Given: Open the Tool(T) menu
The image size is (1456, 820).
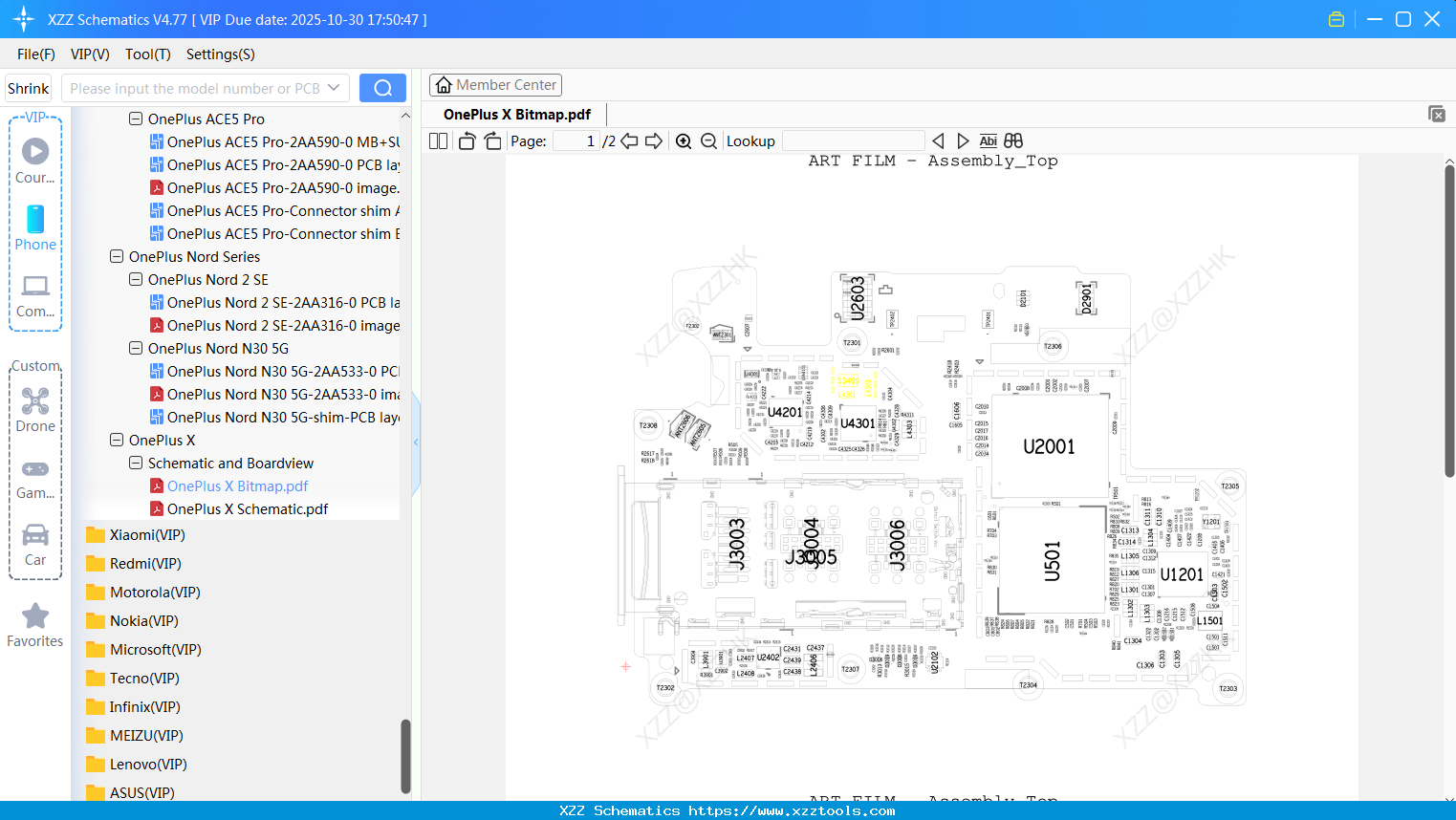Looking at the screenshot, I should 148,54.
